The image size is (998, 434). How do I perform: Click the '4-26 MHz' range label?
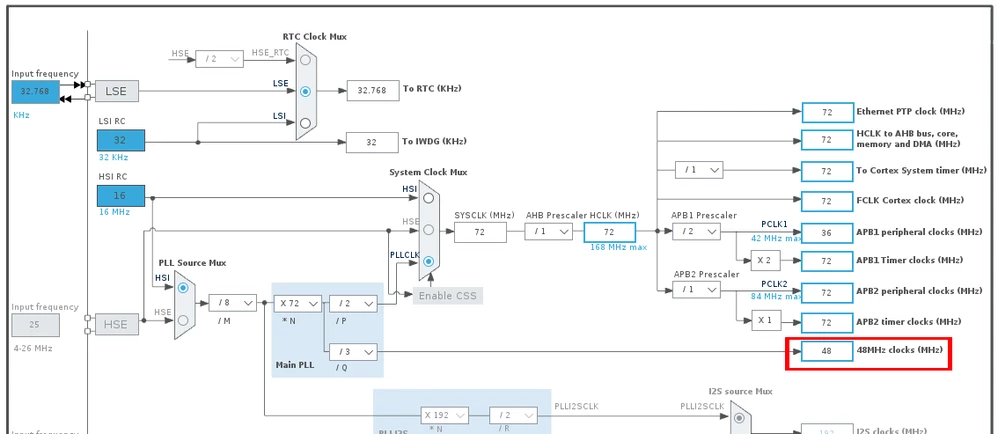(x=32, y=348)
